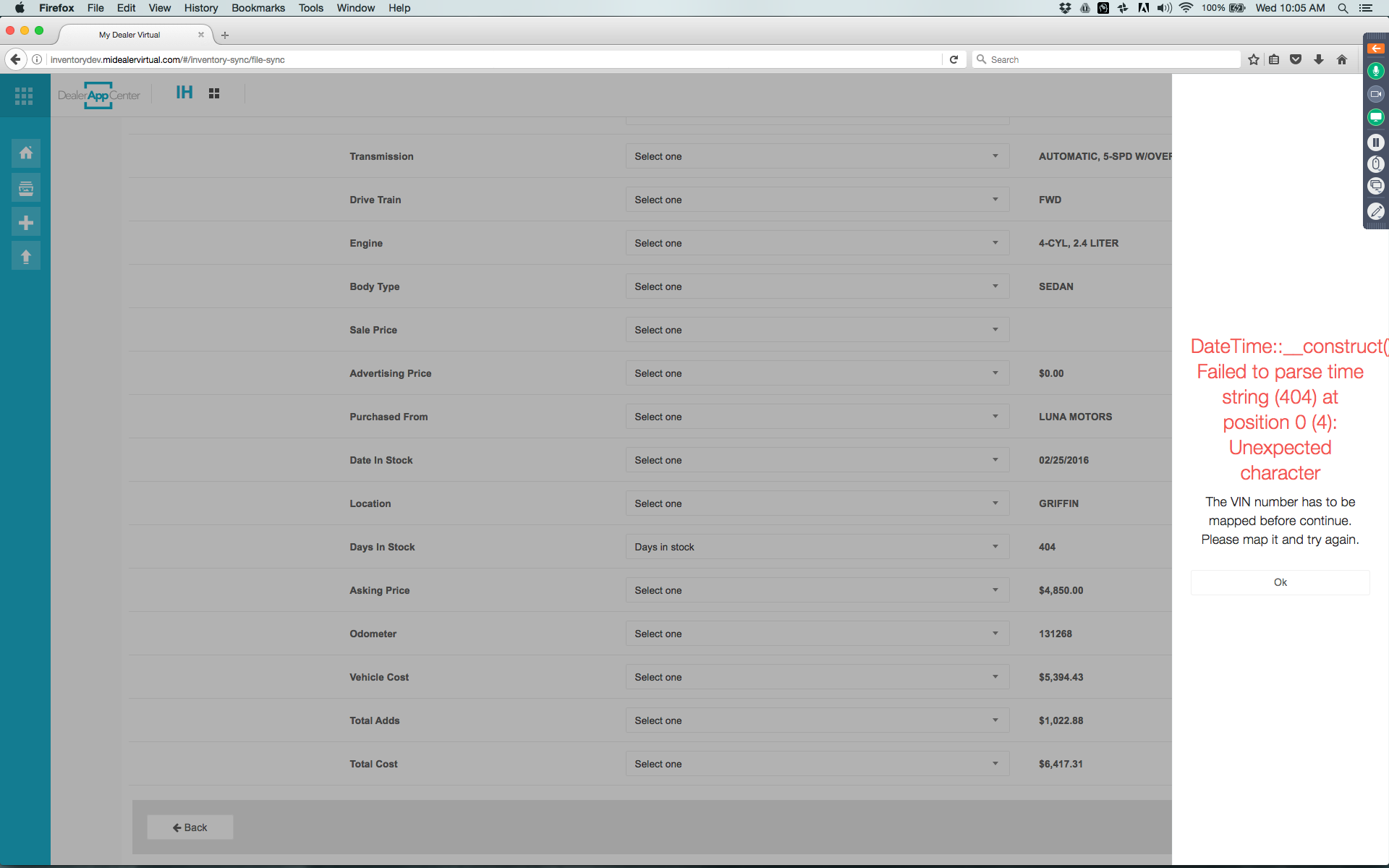
Task: Expand the Location dropdown
Action: (817, 503)
